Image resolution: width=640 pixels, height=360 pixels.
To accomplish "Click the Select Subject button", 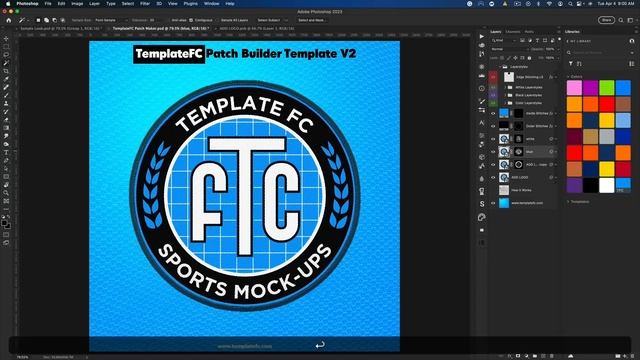I will point(269,20).
